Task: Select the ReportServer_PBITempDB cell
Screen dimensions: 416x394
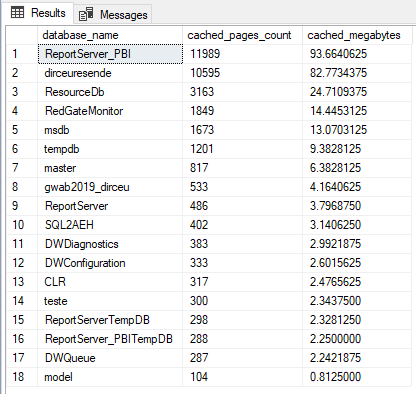Action: (110, 339)
